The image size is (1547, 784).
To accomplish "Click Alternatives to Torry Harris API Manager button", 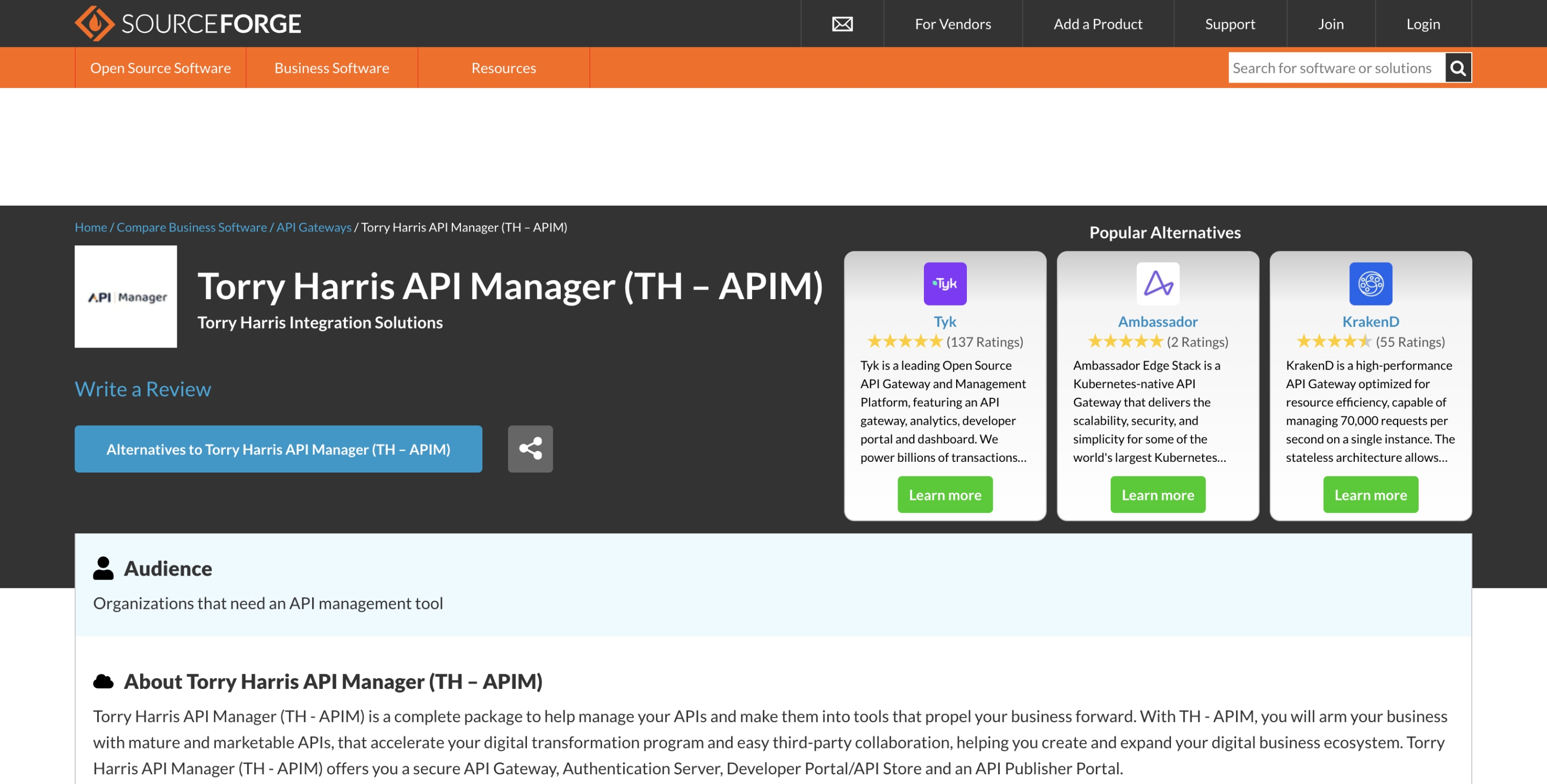I will (278, 448).
